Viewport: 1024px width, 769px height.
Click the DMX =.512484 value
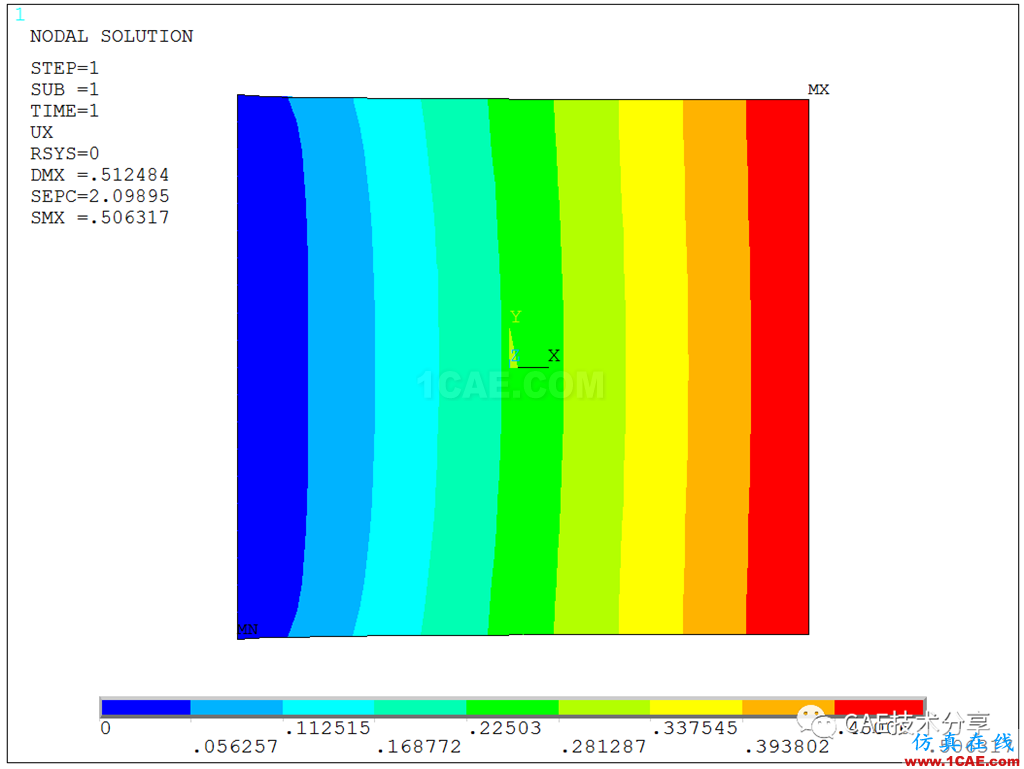pos(99,175)
